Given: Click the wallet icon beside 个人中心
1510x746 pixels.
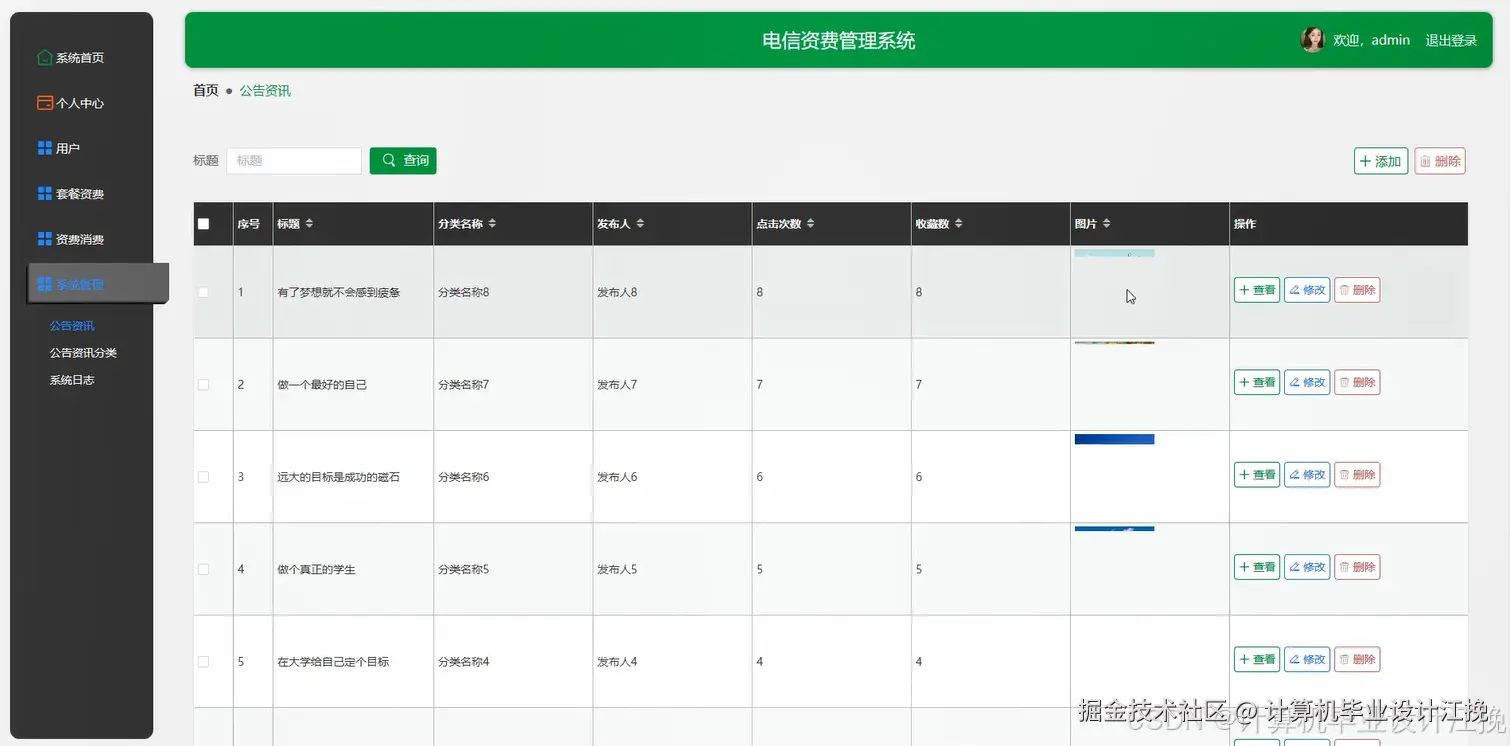Looking at the screenshot, I should click(x=45, y=103).
